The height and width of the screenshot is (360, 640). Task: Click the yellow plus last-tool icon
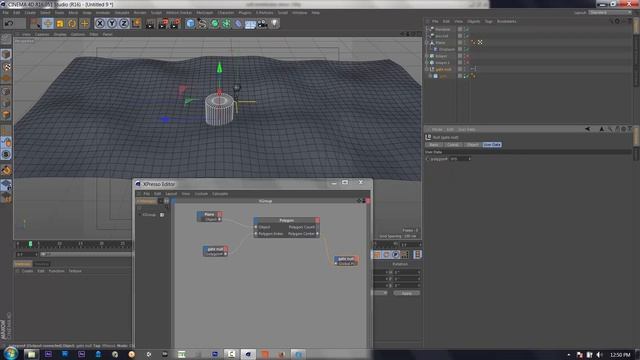(x=84, y=24)
